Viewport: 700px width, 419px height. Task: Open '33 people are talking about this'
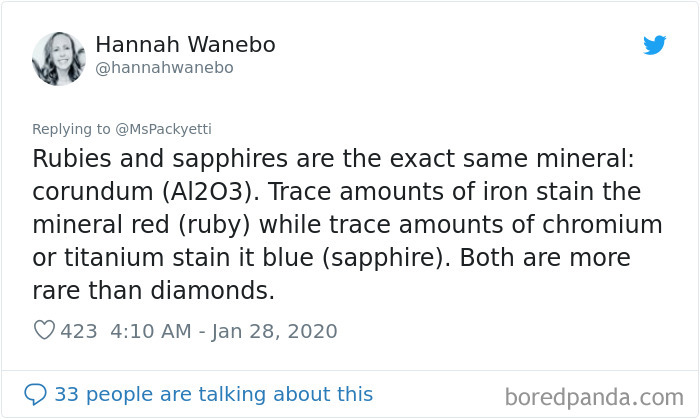[x=213, y=394]
